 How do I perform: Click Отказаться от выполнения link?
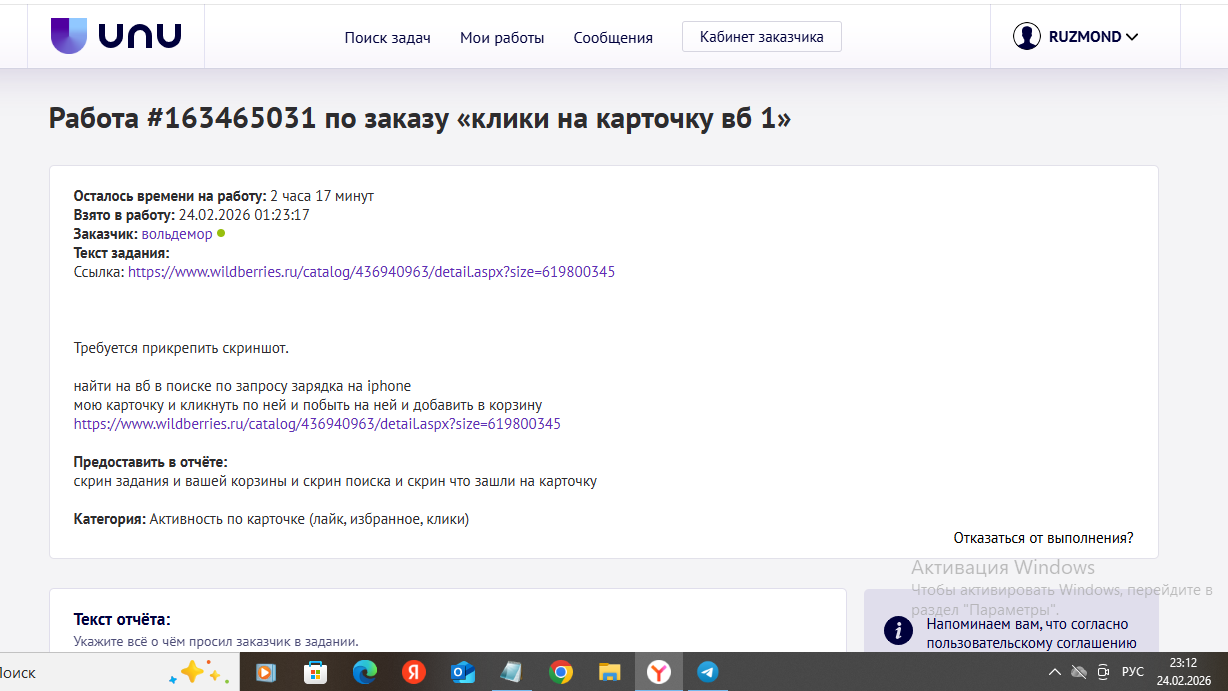point(1043,538)
